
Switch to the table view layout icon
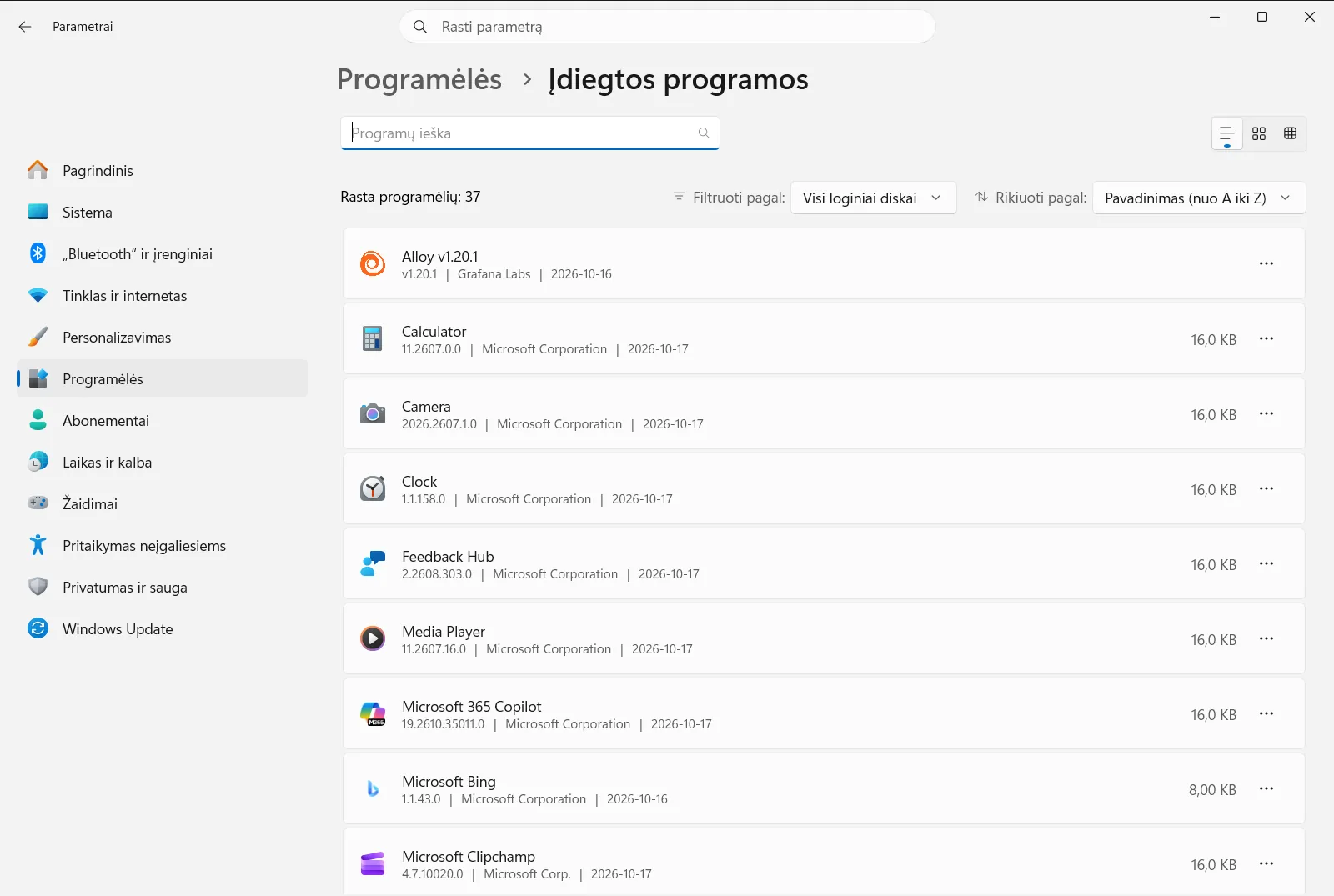pos(1290,133)
